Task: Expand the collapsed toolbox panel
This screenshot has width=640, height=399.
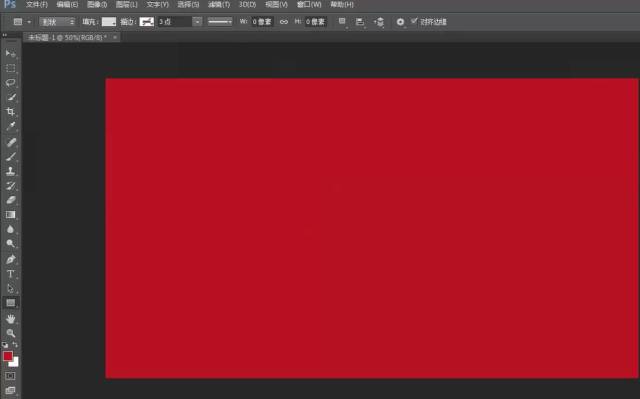Action: (x=4, y=35)
